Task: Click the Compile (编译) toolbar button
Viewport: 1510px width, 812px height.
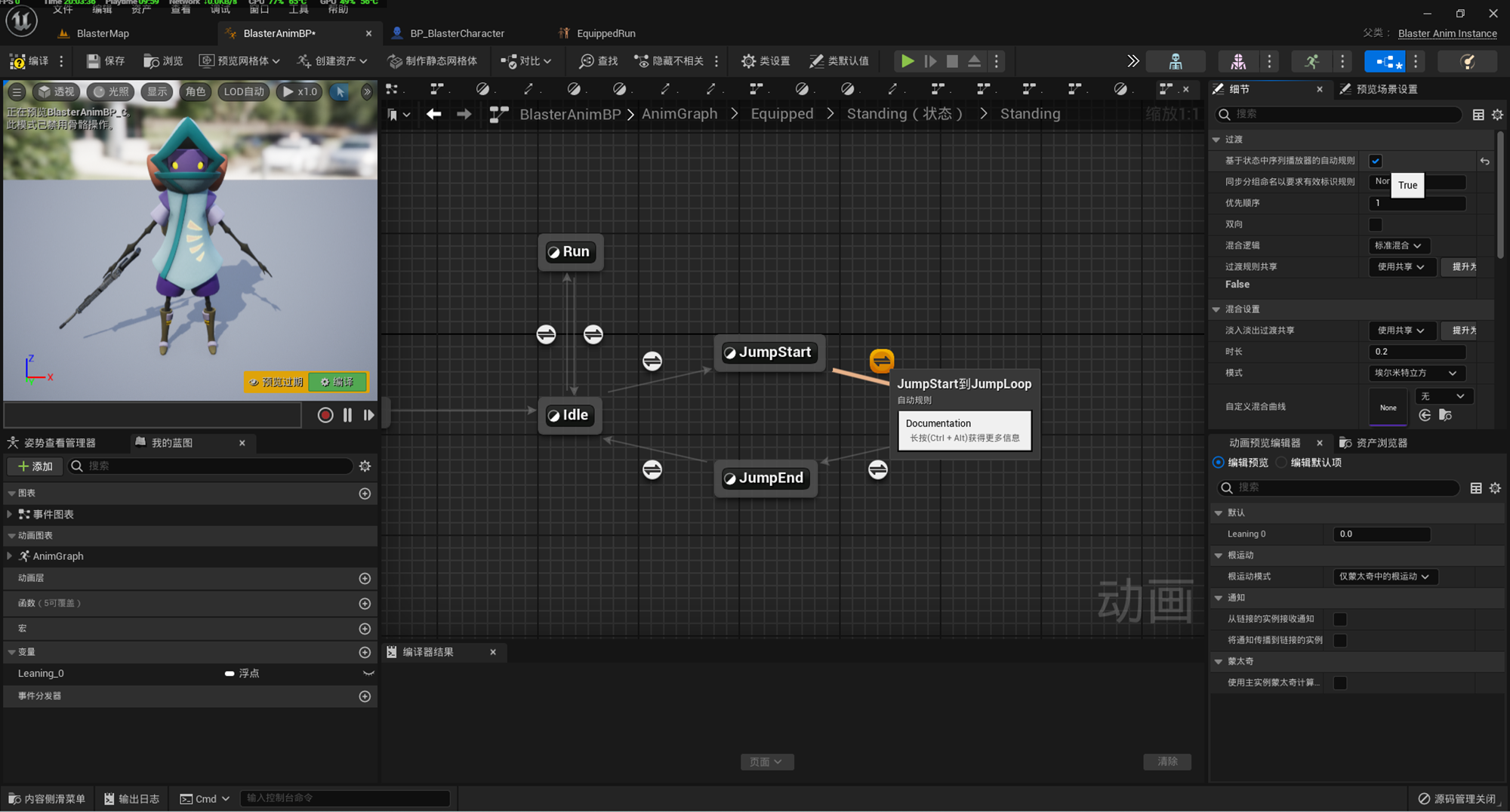Action: (29, 61)
